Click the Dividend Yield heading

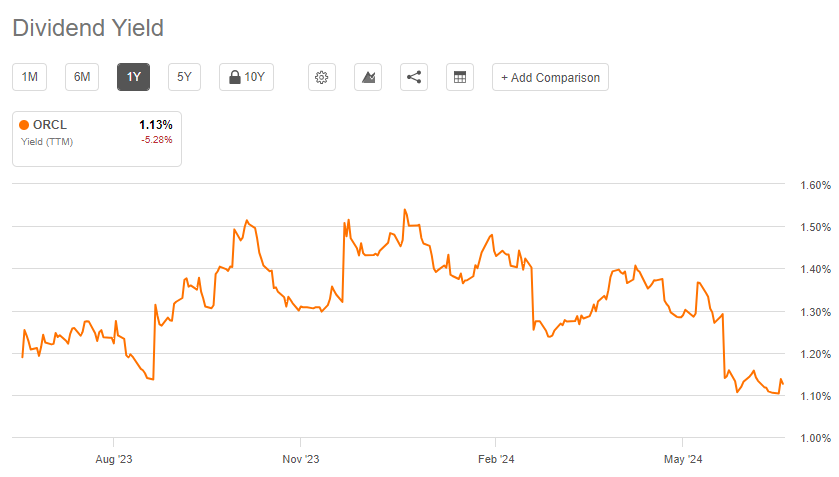click(88, 28)
